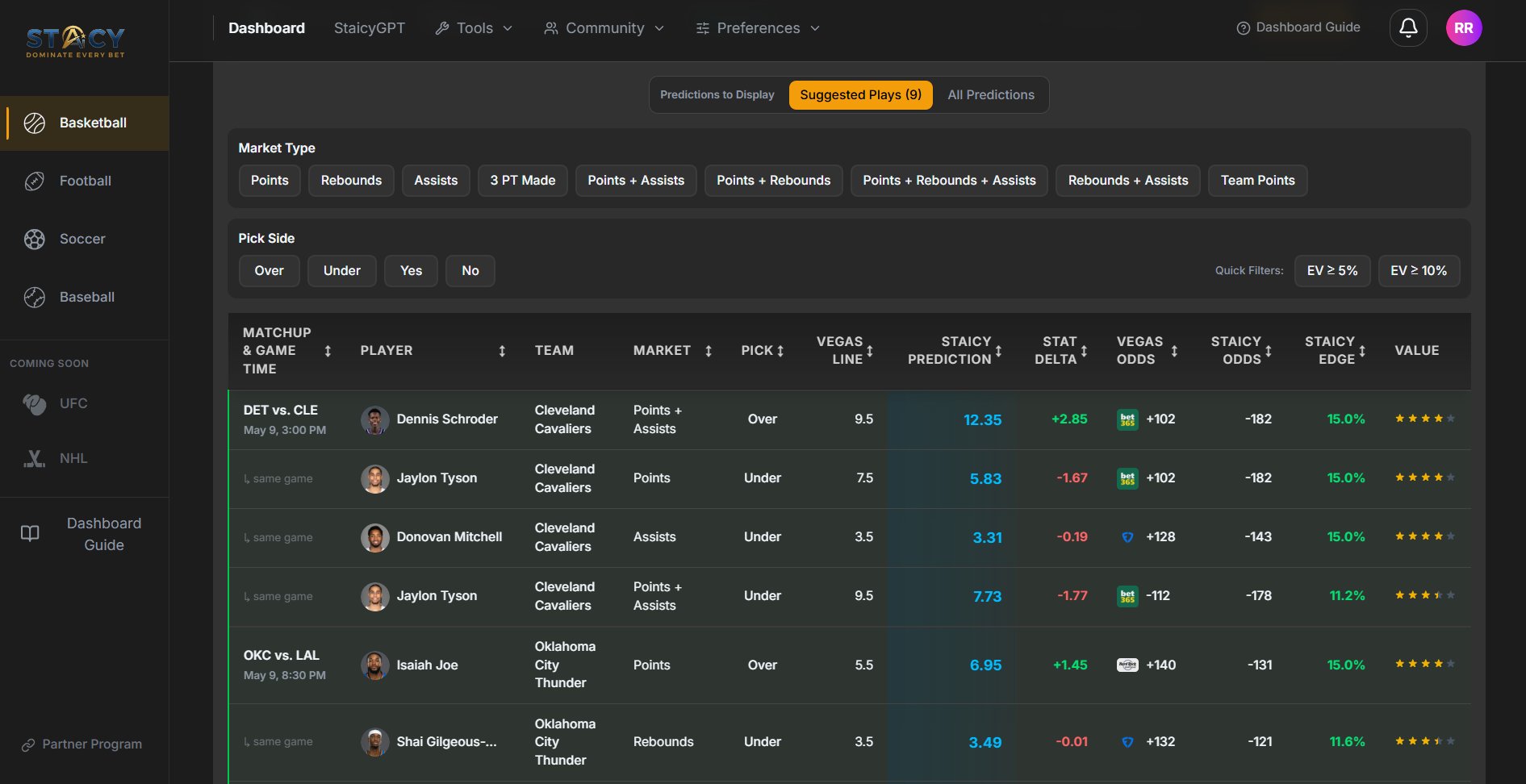Toggle the Rebounds market filter
This screenshot has width=1526, height=784.
tap(351, 181)
